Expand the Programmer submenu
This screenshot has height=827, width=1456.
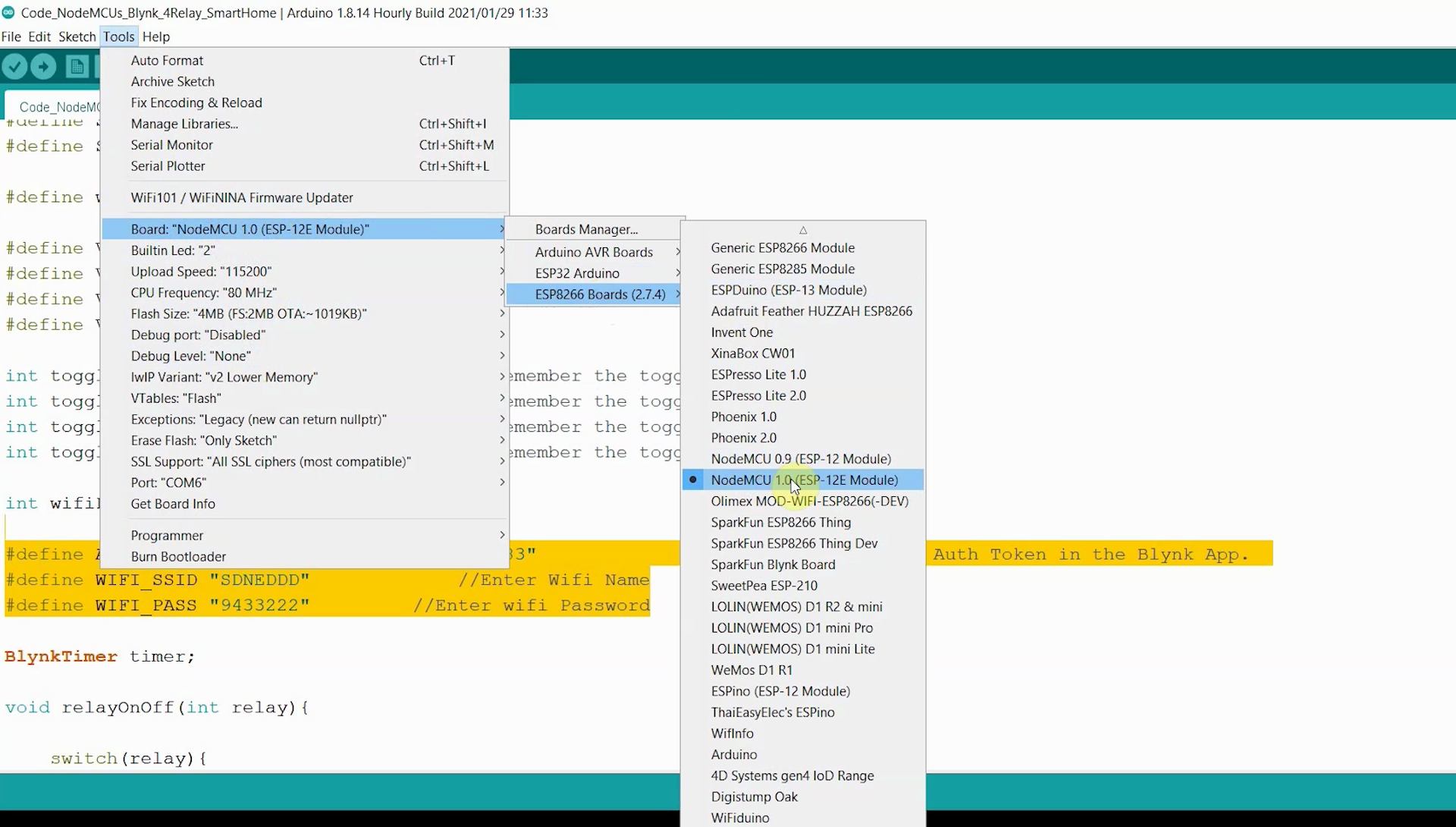(x=167, y=535)
